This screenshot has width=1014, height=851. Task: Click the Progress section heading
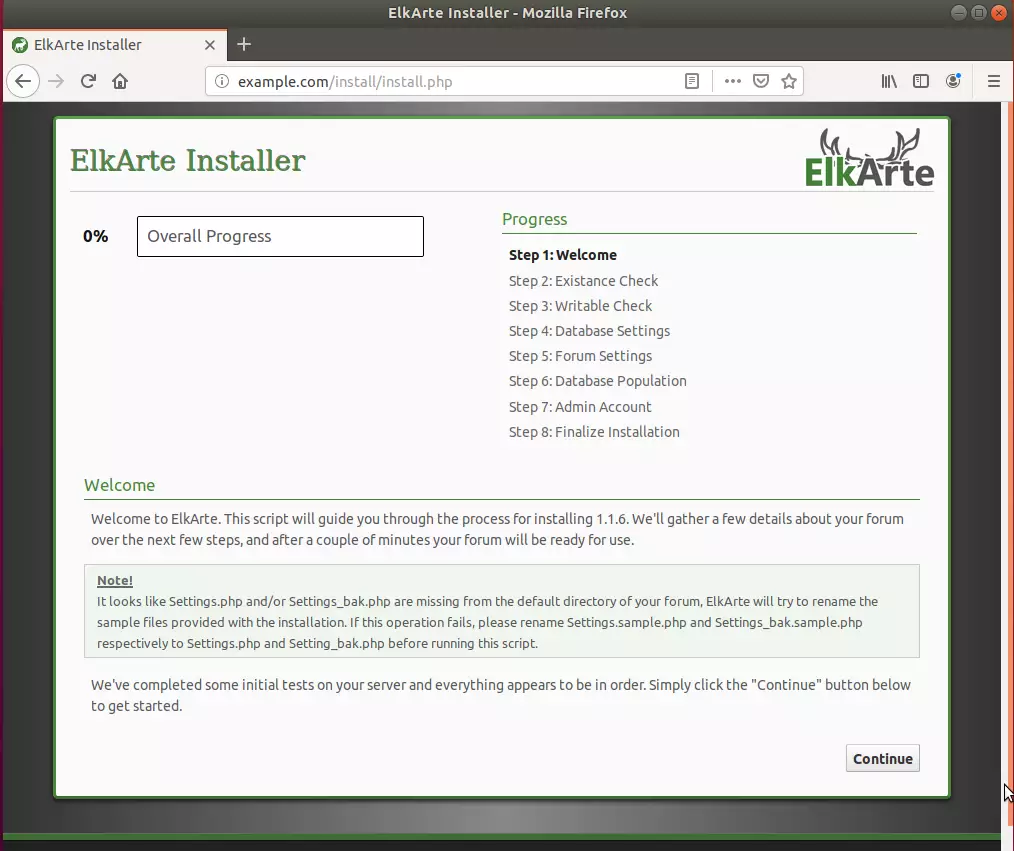tap(535, 219)
